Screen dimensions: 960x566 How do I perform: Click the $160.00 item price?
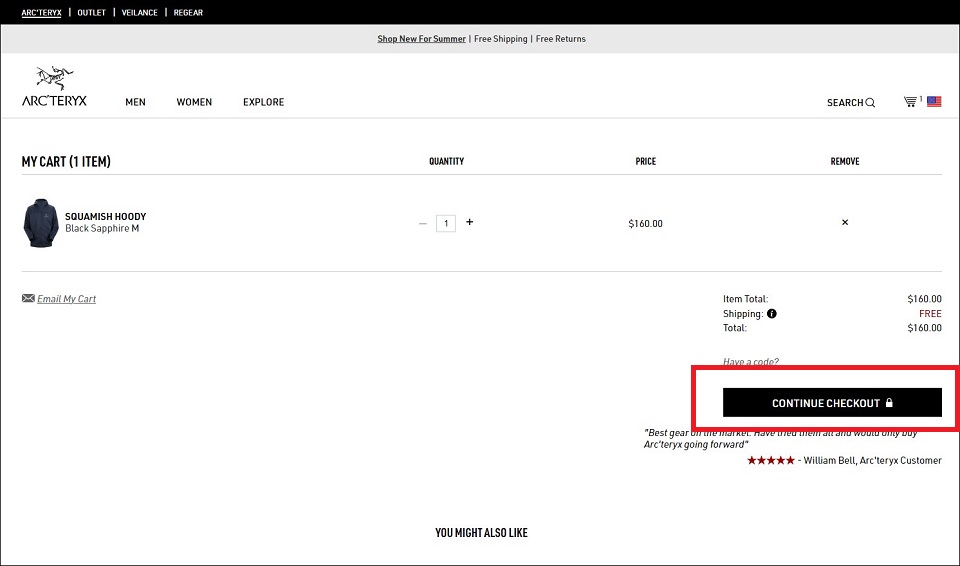pyautogui.click(x=645, y=224)
